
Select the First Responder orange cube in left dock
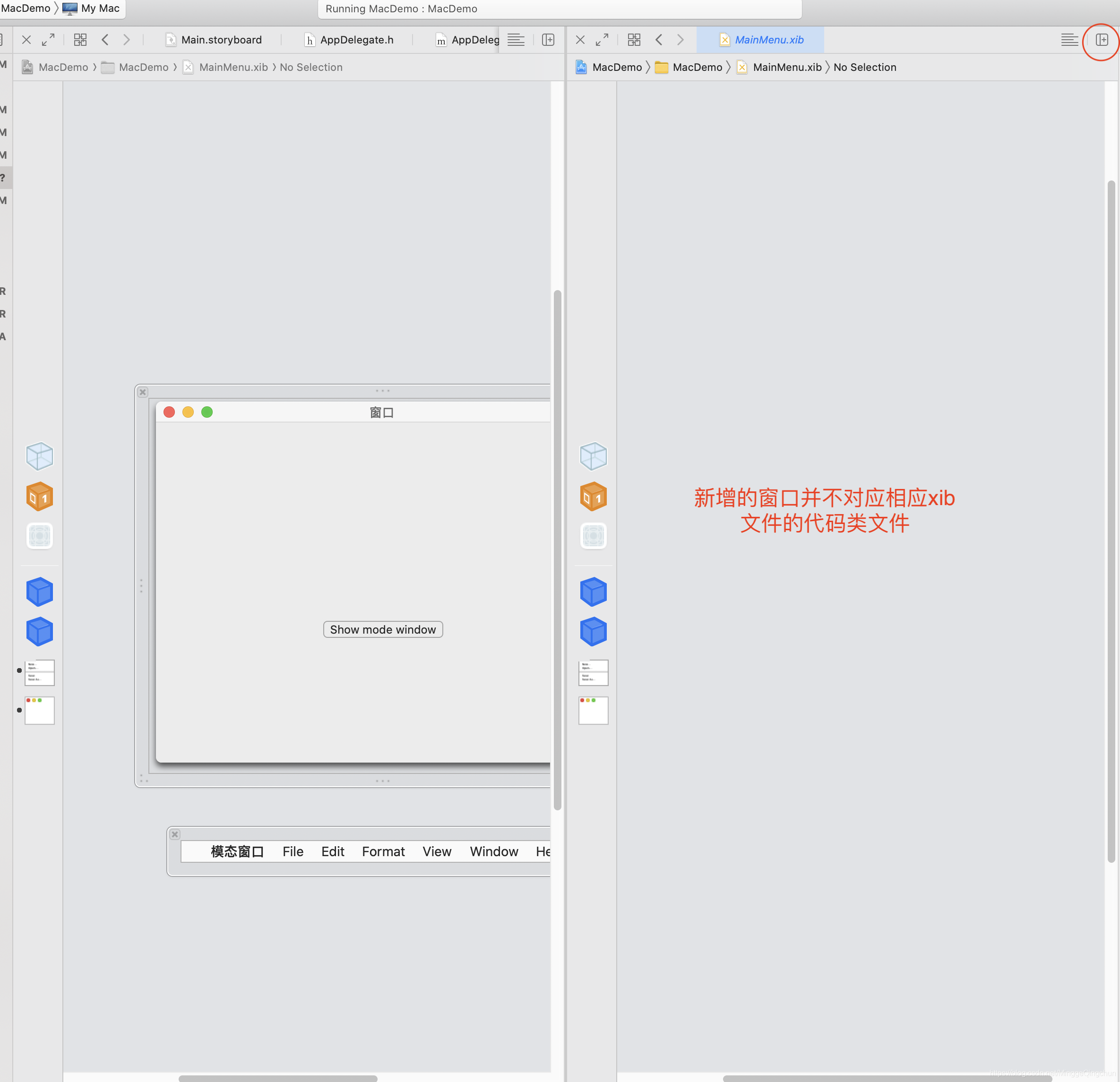[39, 497]
